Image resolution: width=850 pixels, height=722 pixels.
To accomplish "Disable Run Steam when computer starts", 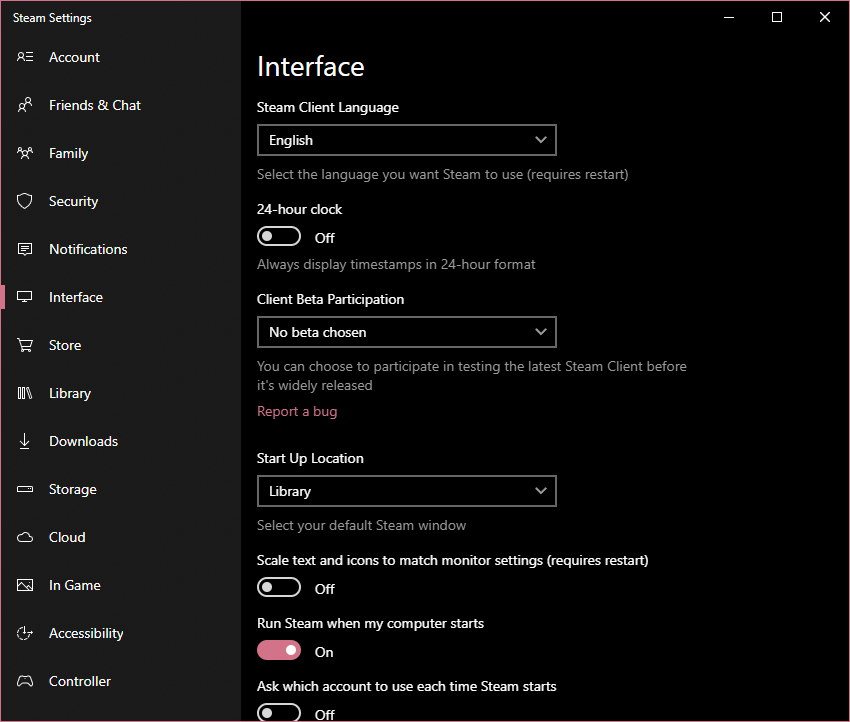I will tap(279, 650).
